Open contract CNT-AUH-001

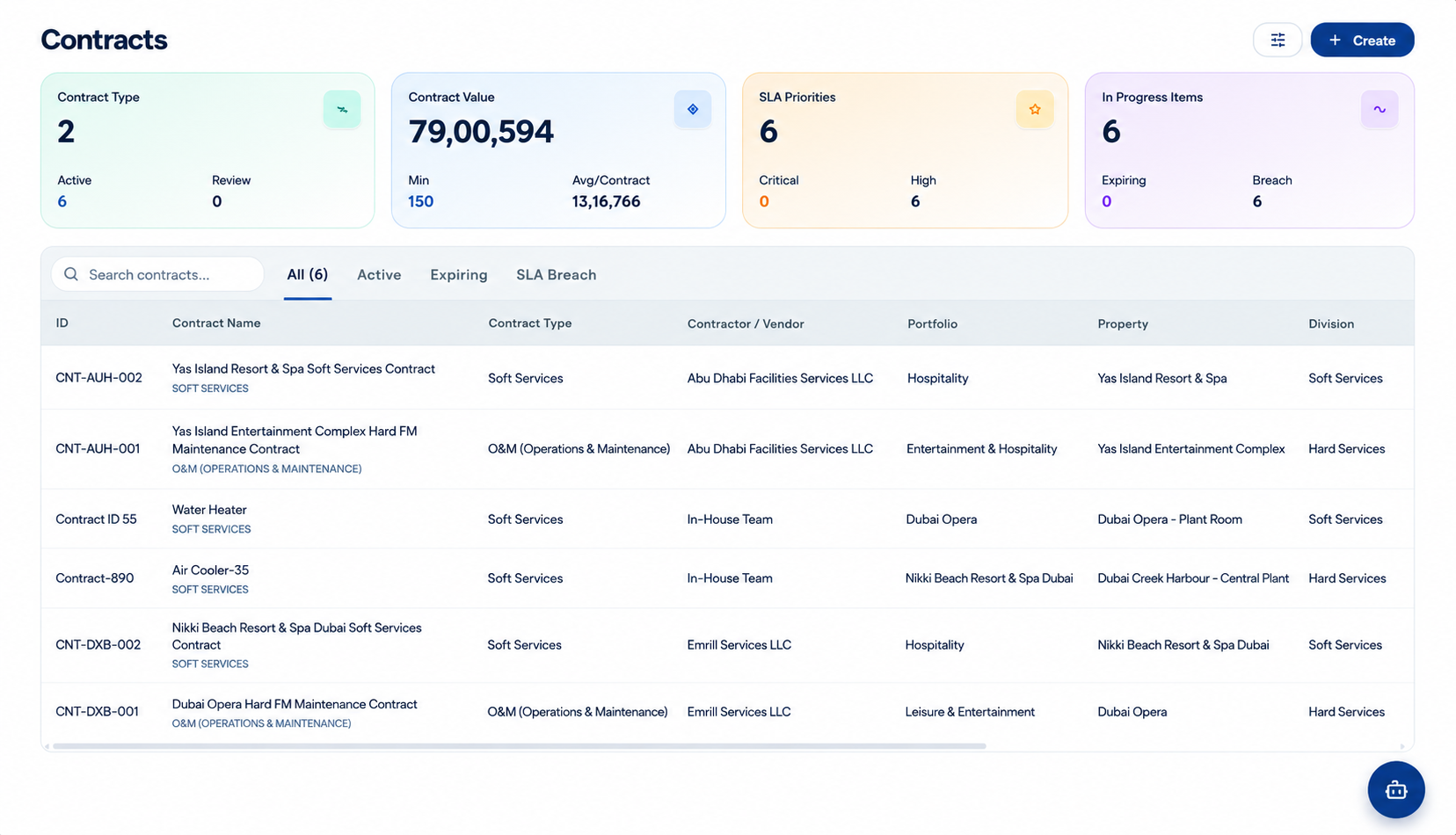[x=98, y=448]
